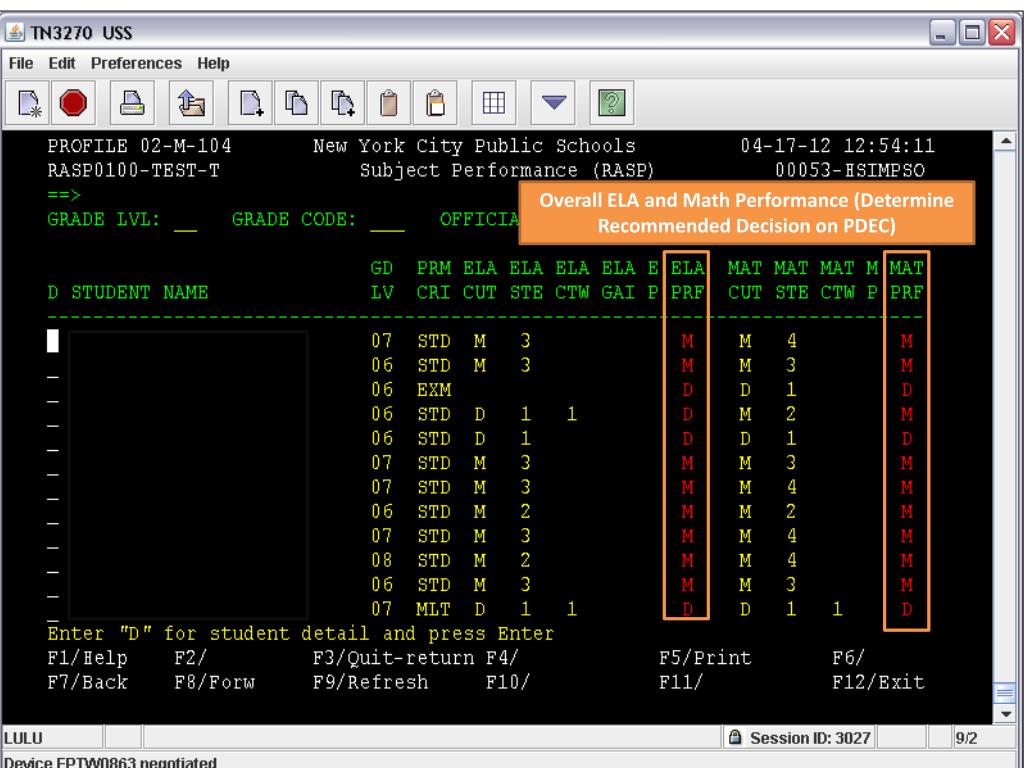
Task: Open the Preferences menu
Action: click(x=136, y=63)
